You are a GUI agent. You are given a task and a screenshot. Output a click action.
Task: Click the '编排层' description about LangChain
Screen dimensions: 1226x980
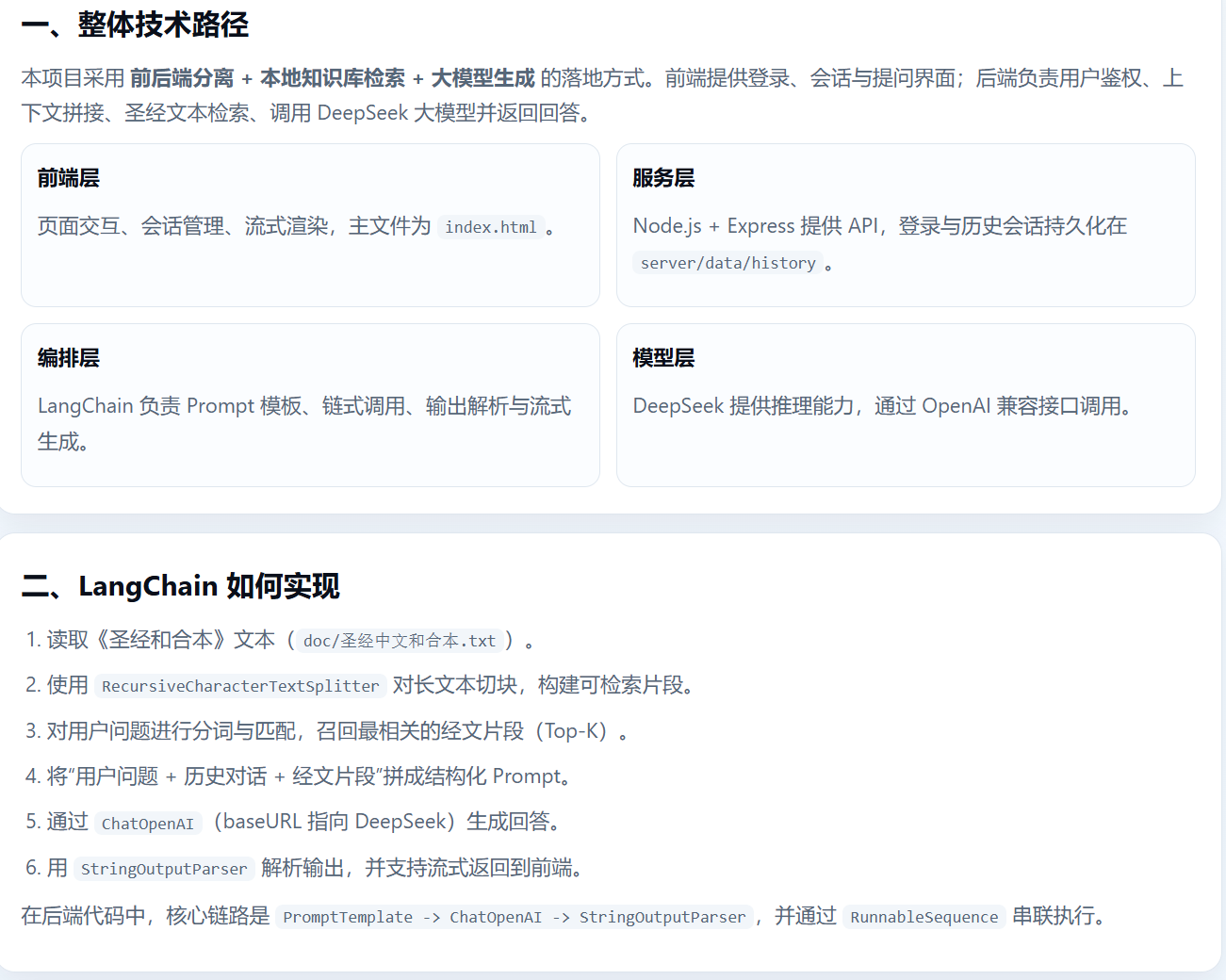[304, 423]
